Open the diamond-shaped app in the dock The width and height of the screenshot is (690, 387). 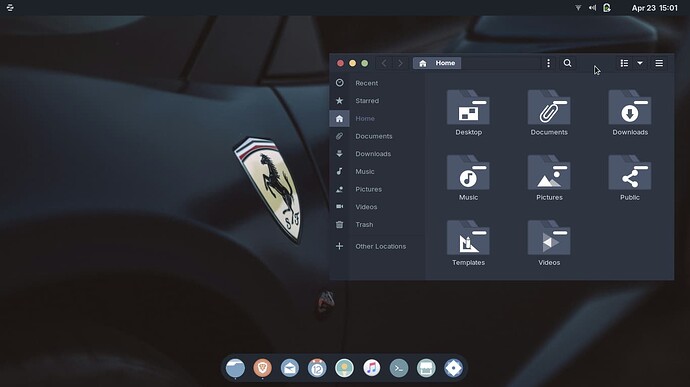pyautogui.click(x=454, y=368)
